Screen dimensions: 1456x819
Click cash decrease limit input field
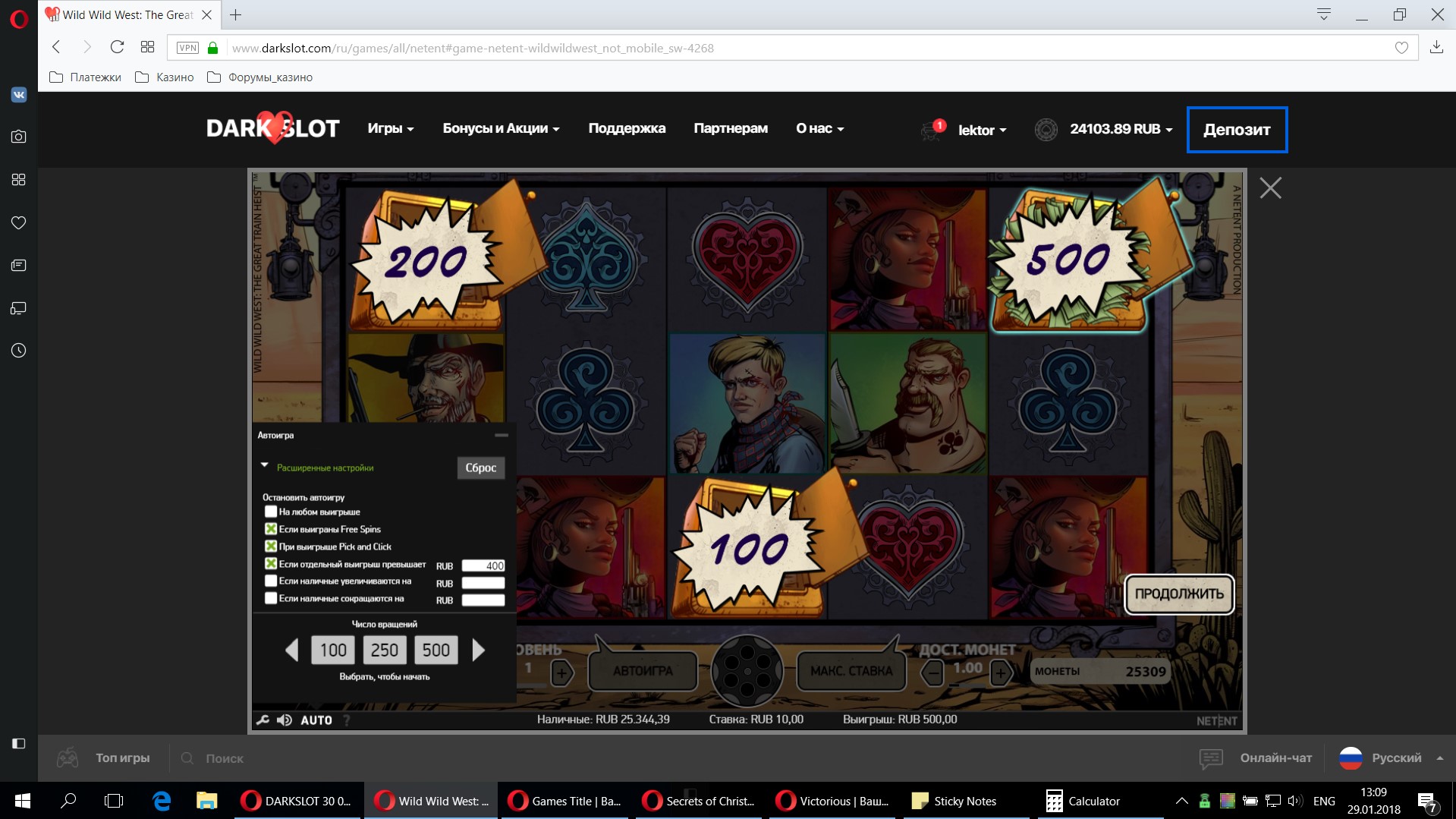point(483,600)
